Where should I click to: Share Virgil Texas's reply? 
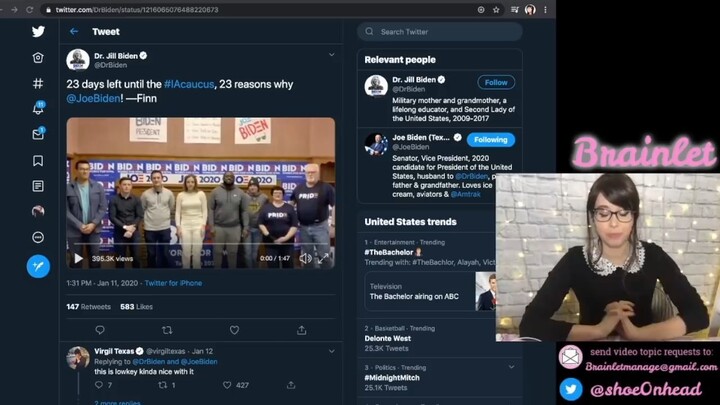coord(291,385)
